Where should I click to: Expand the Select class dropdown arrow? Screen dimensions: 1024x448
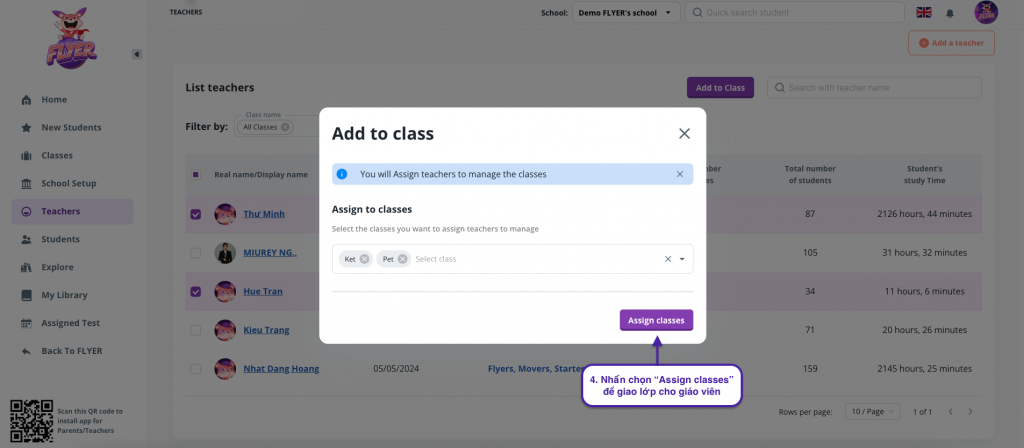[x=682, y=259]
